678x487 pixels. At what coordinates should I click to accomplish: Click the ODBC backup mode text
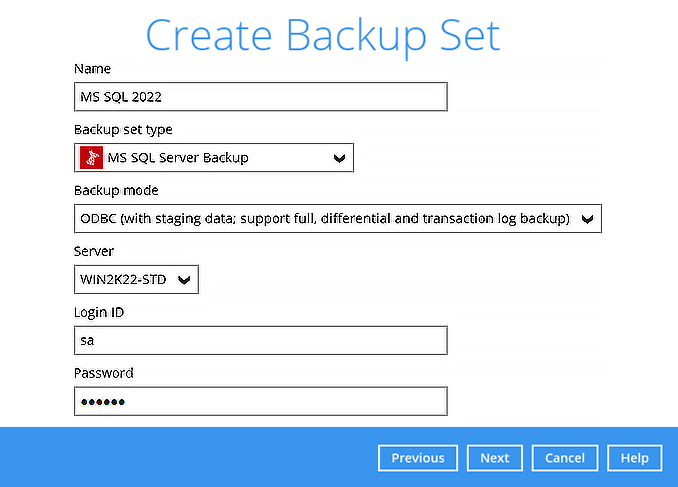click(325, 218)
